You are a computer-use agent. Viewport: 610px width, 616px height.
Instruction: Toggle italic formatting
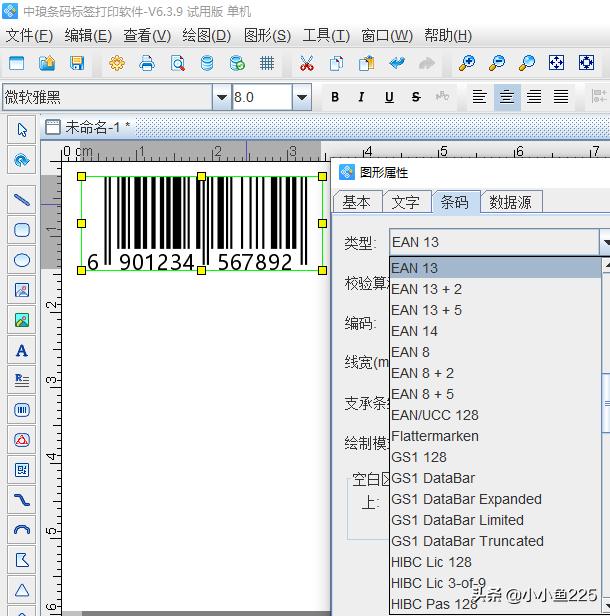click(x=361, y=97)
